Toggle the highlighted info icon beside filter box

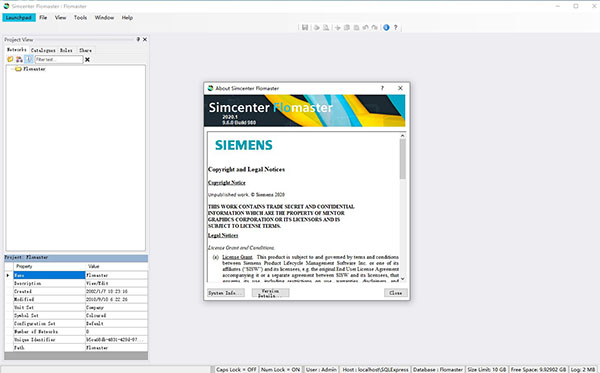[28, 59]
